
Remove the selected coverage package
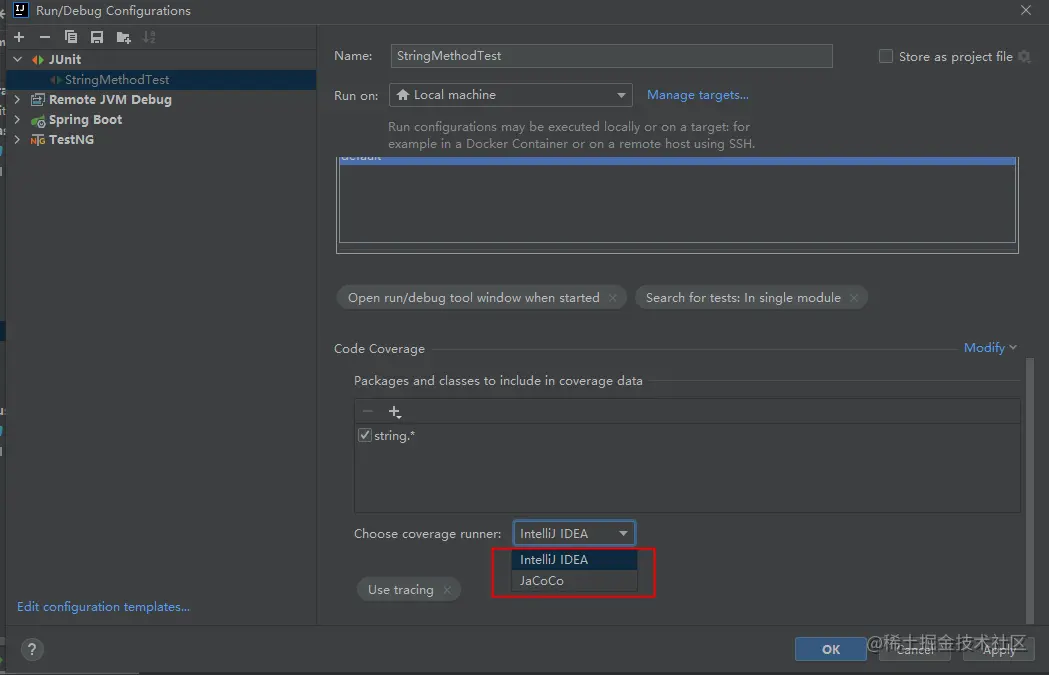click(x=367, y=411)
